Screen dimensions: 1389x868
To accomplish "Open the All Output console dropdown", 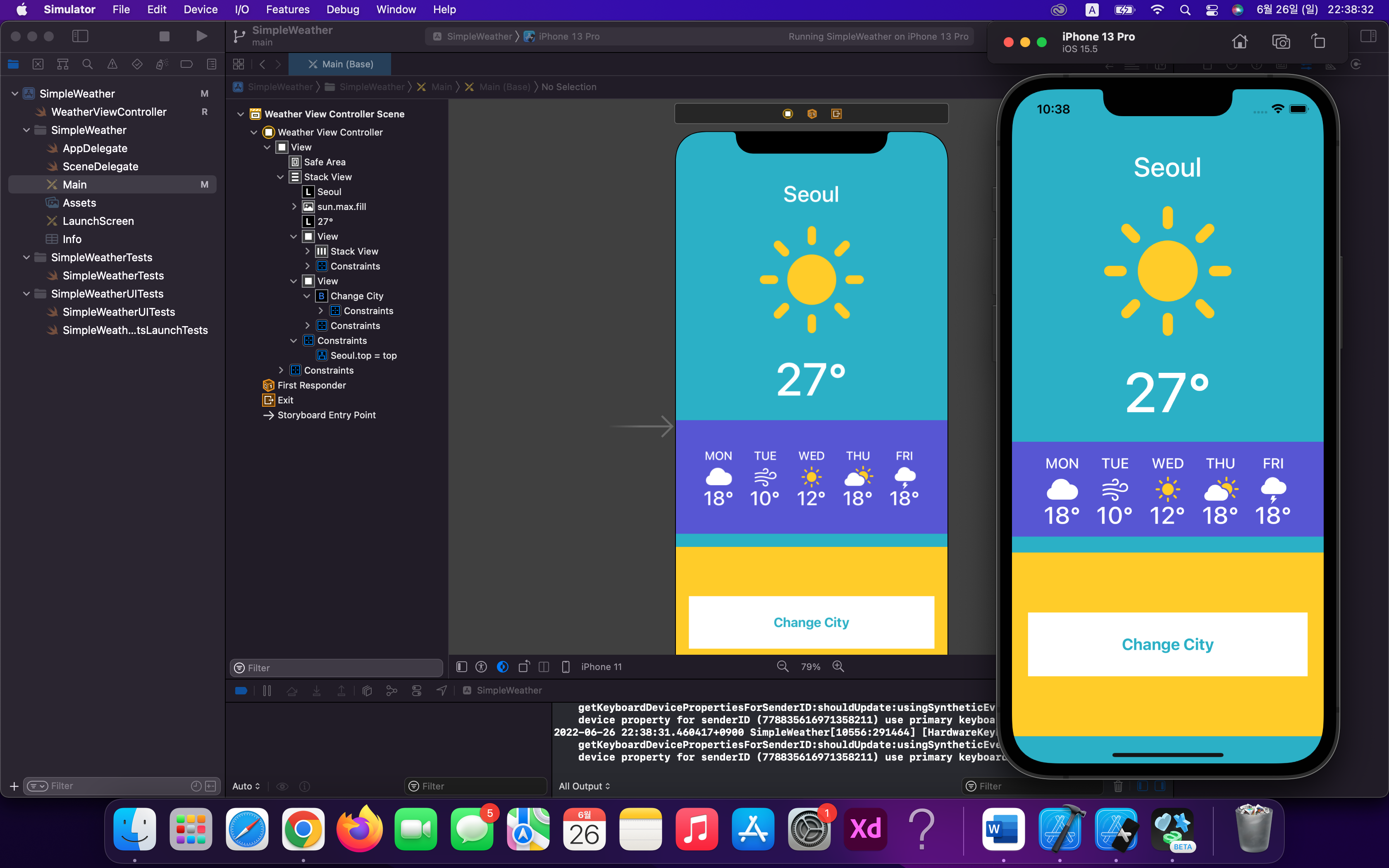I will (x=584, y=786).
